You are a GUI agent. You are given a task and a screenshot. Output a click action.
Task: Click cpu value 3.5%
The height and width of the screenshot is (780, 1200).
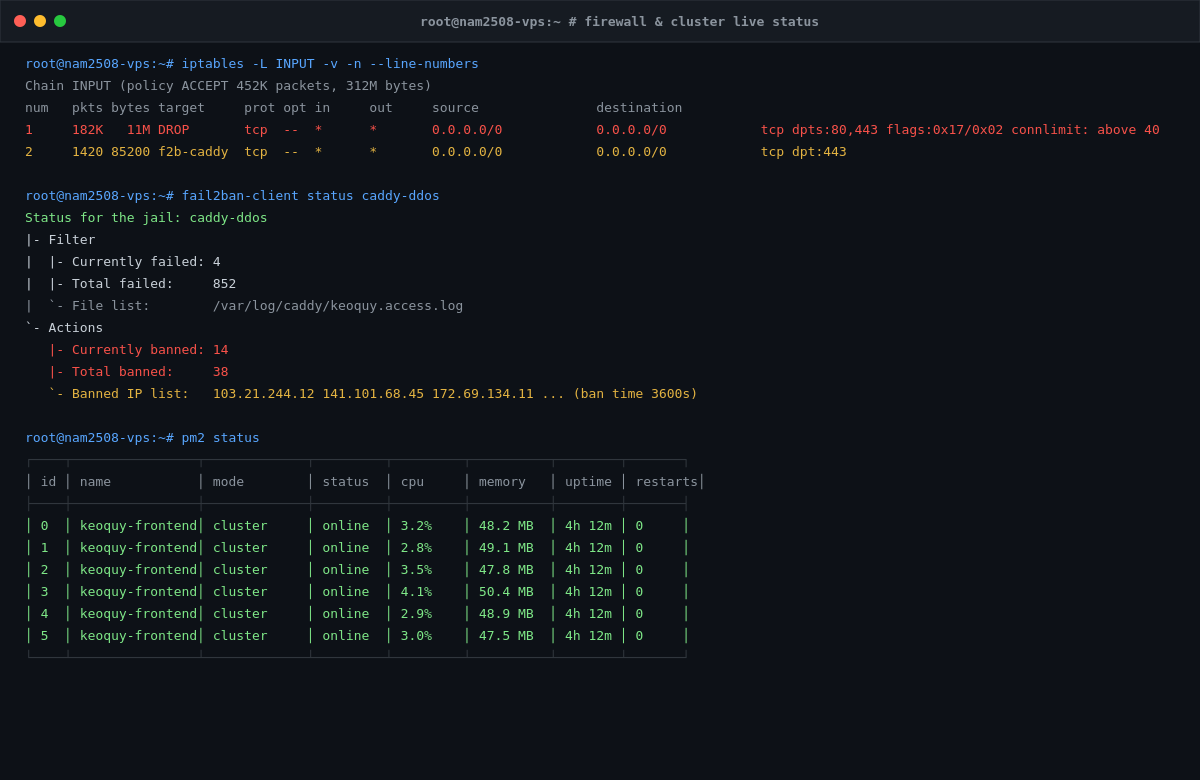point(416,570)
